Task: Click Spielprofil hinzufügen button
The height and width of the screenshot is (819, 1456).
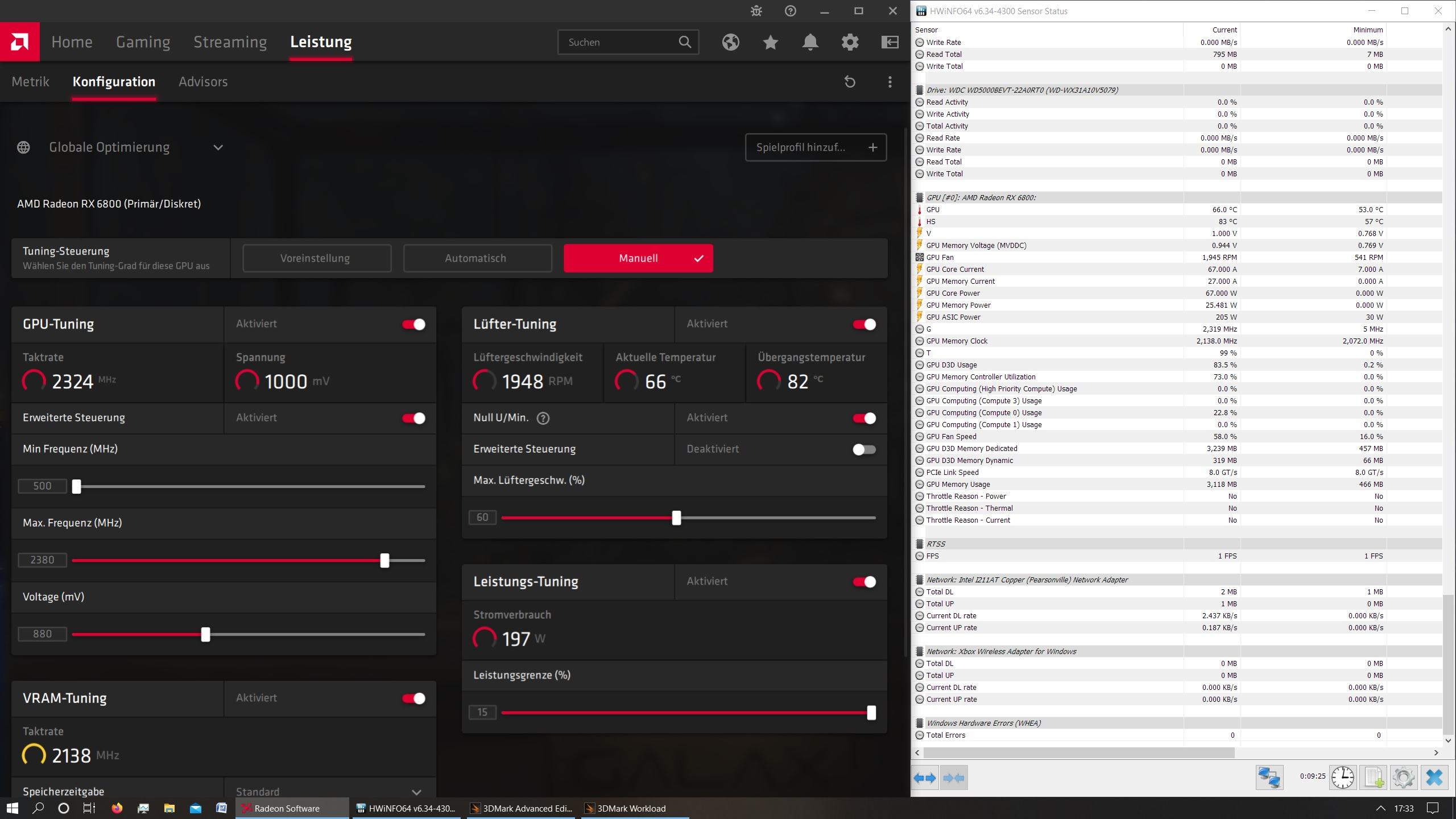Action: point(815,147)
